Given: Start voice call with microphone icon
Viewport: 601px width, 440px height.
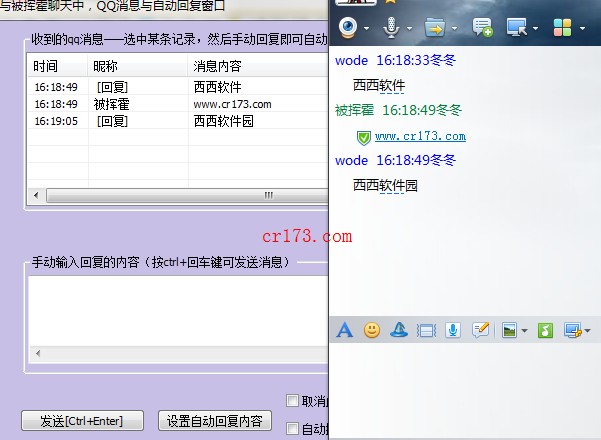Looking at the screenshot, I should pyautogui.click(x=391, y=28).
